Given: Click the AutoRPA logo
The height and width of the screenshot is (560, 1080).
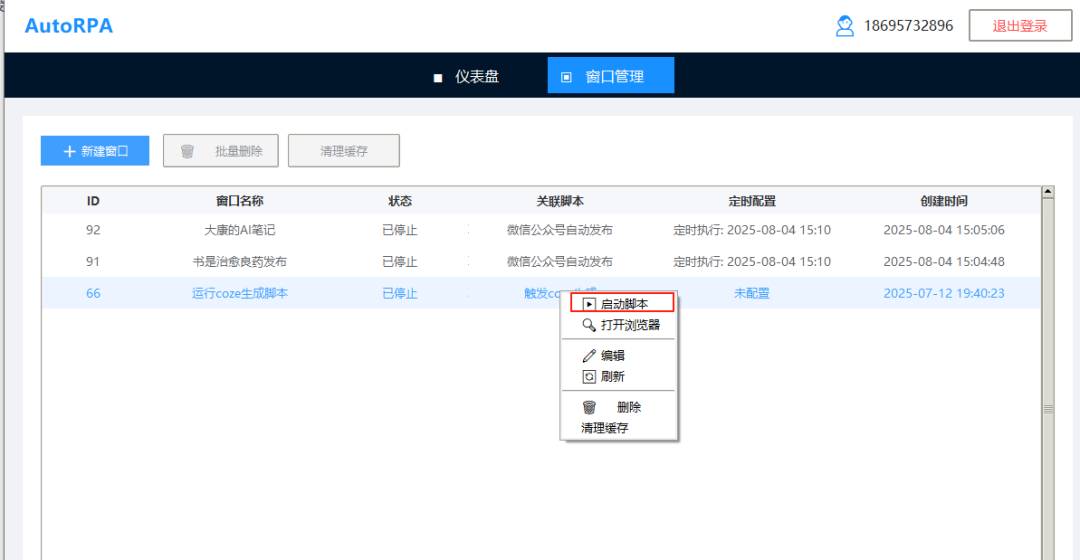Looking at the screenshot, I should [x=69, y=25].
